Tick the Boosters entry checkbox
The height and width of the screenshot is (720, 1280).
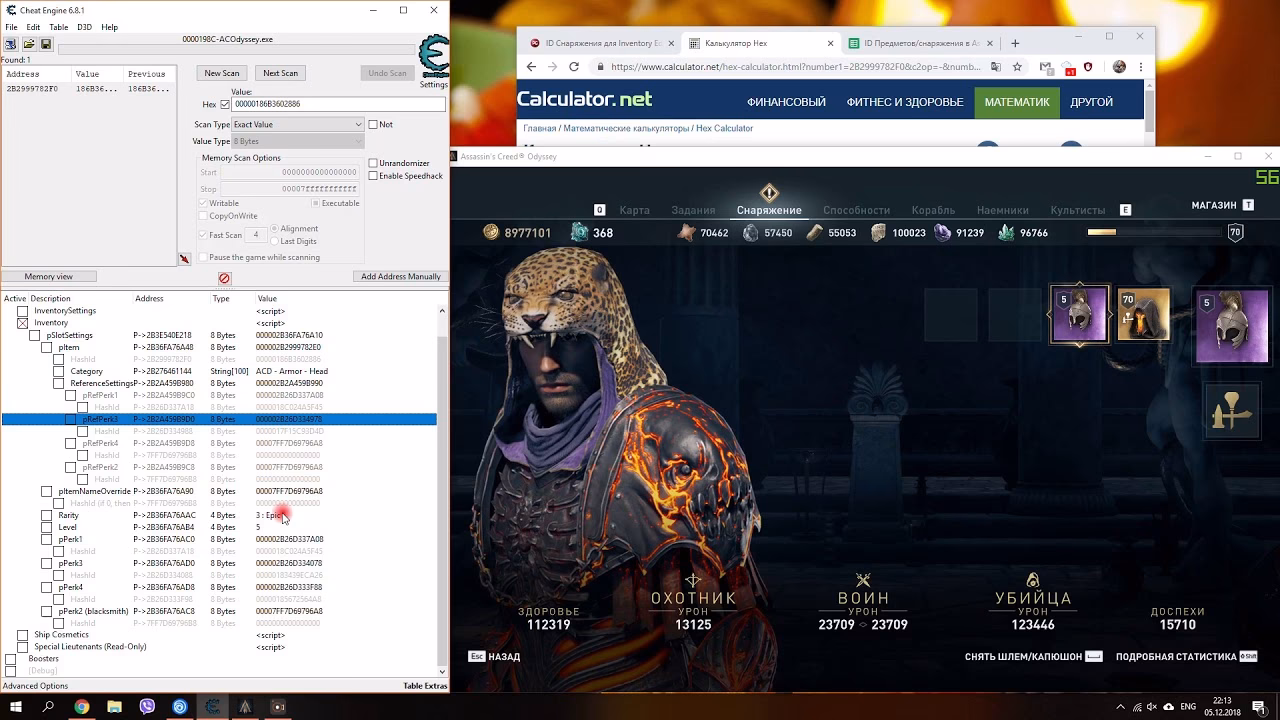[x=10, y=659]
